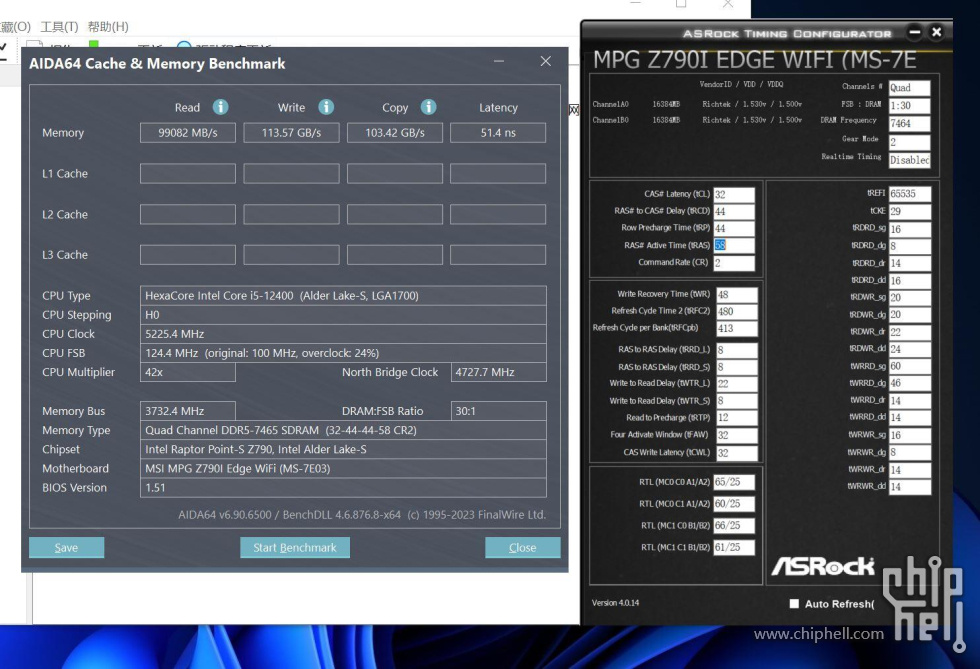Select the tRRD_L field
The image size is (980, 669).
coord(737,350)
